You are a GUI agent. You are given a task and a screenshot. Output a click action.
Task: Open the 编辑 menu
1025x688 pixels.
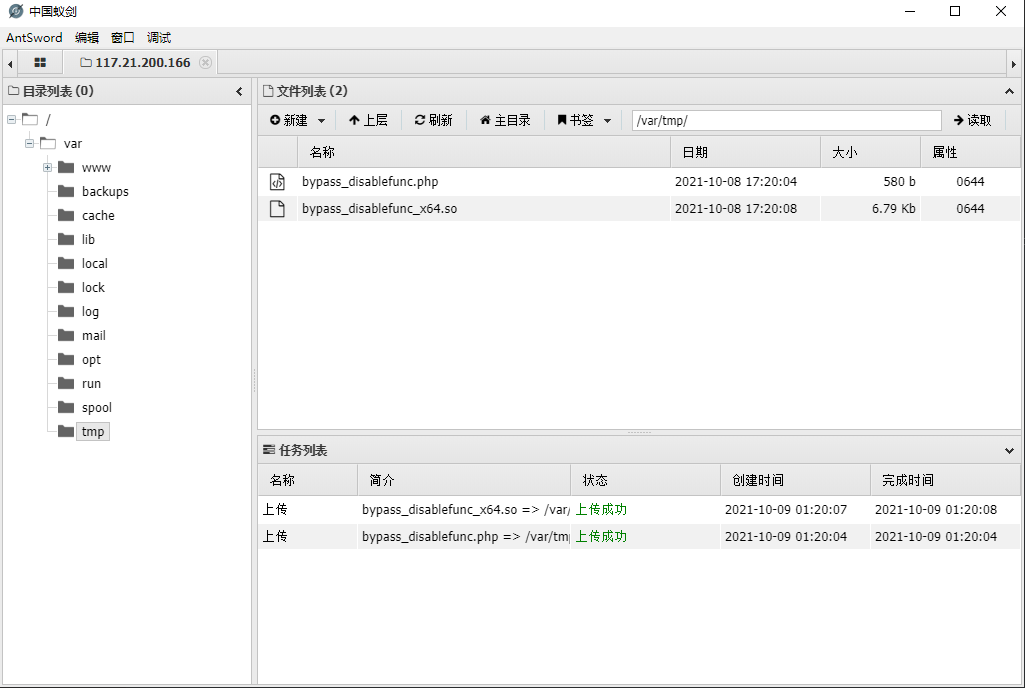(88, 37)
